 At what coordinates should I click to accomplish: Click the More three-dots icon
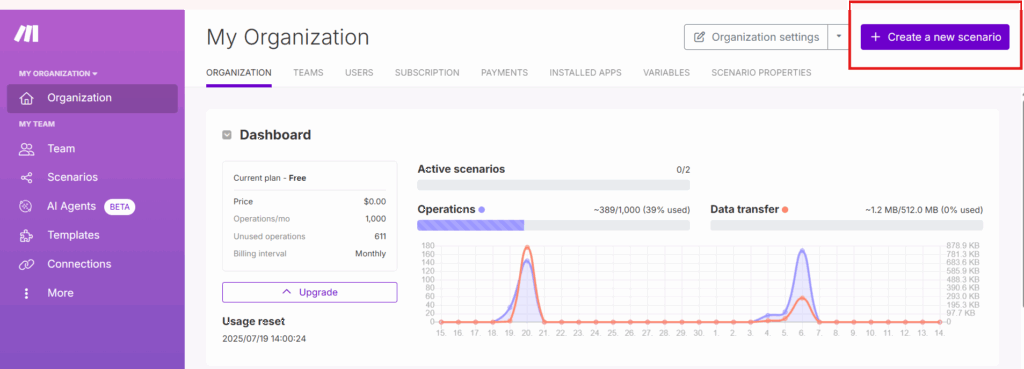tap(26, 293)
